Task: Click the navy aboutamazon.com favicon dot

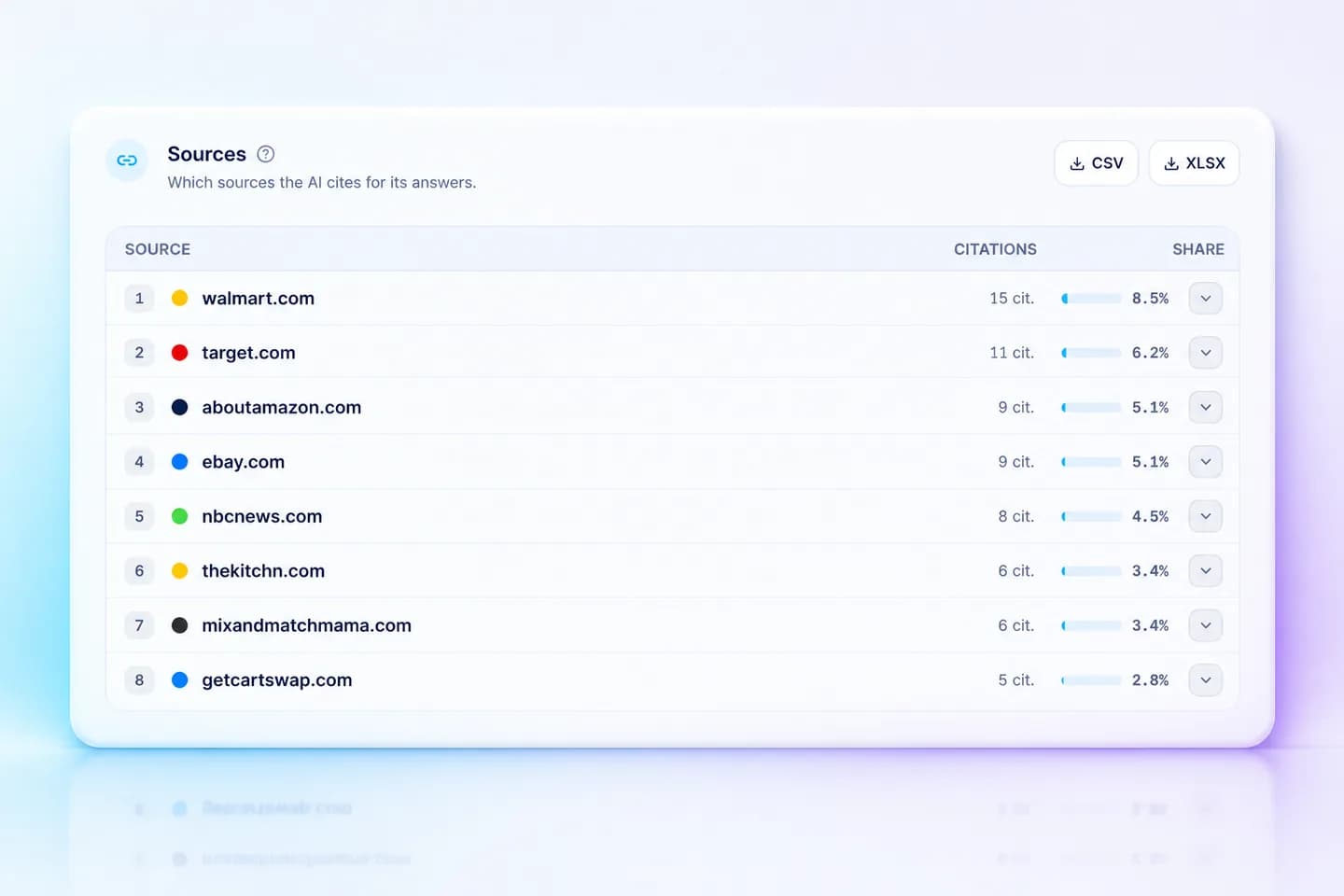Action: (180, 407)
